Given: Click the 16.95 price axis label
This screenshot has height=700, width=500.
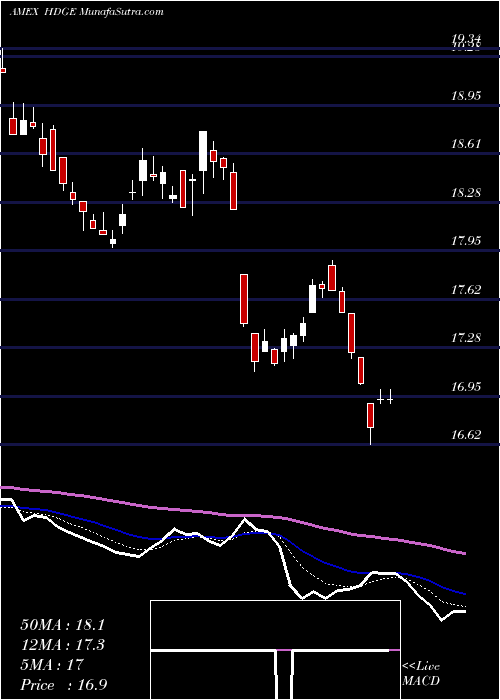Looking at the screenshot, I should pyautogui.click(x=466, y=387).
